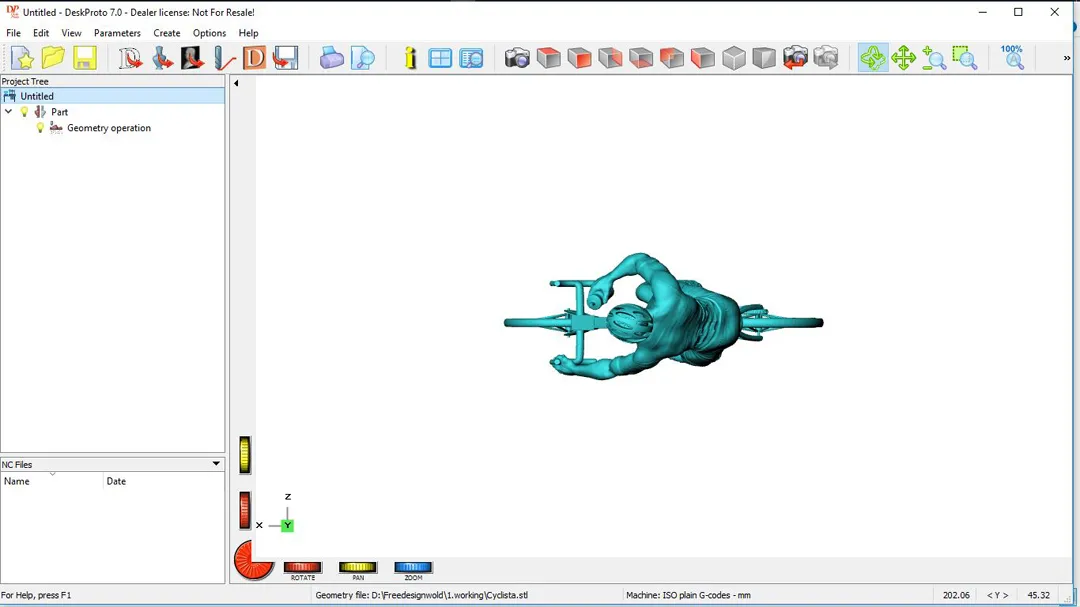Click the first camera view icon
This screenshot has width=1080, height=607.
click(x=517, y=58)
